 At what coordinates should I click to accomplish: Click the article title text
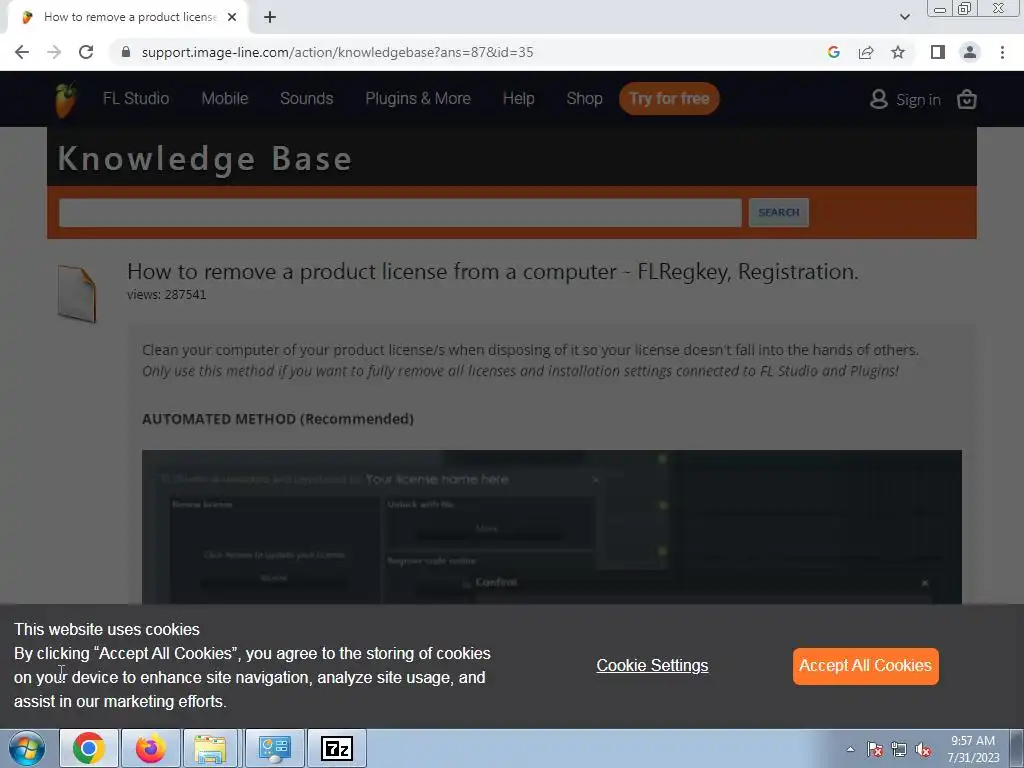pos(492,272)
